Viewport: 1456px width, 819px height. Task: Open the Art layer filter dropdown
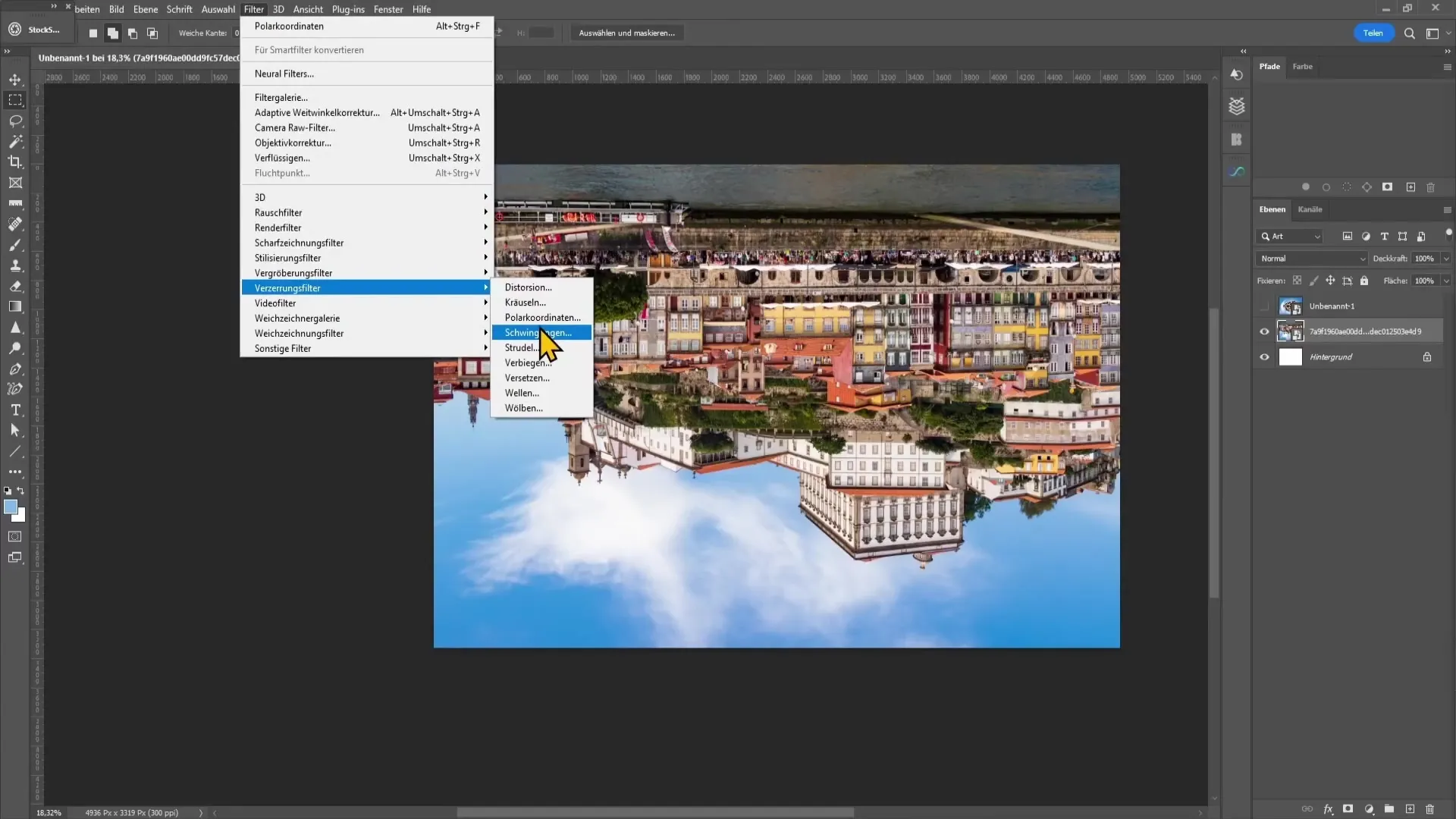coord(1290,237)
